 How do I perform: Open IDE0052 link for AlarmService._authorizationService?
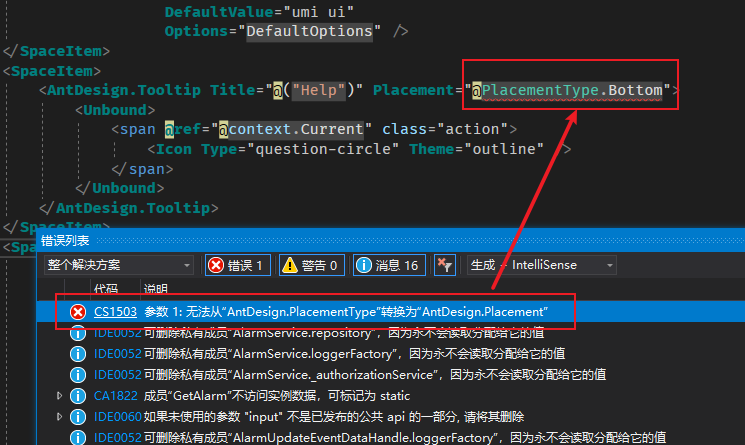[117, 375]
